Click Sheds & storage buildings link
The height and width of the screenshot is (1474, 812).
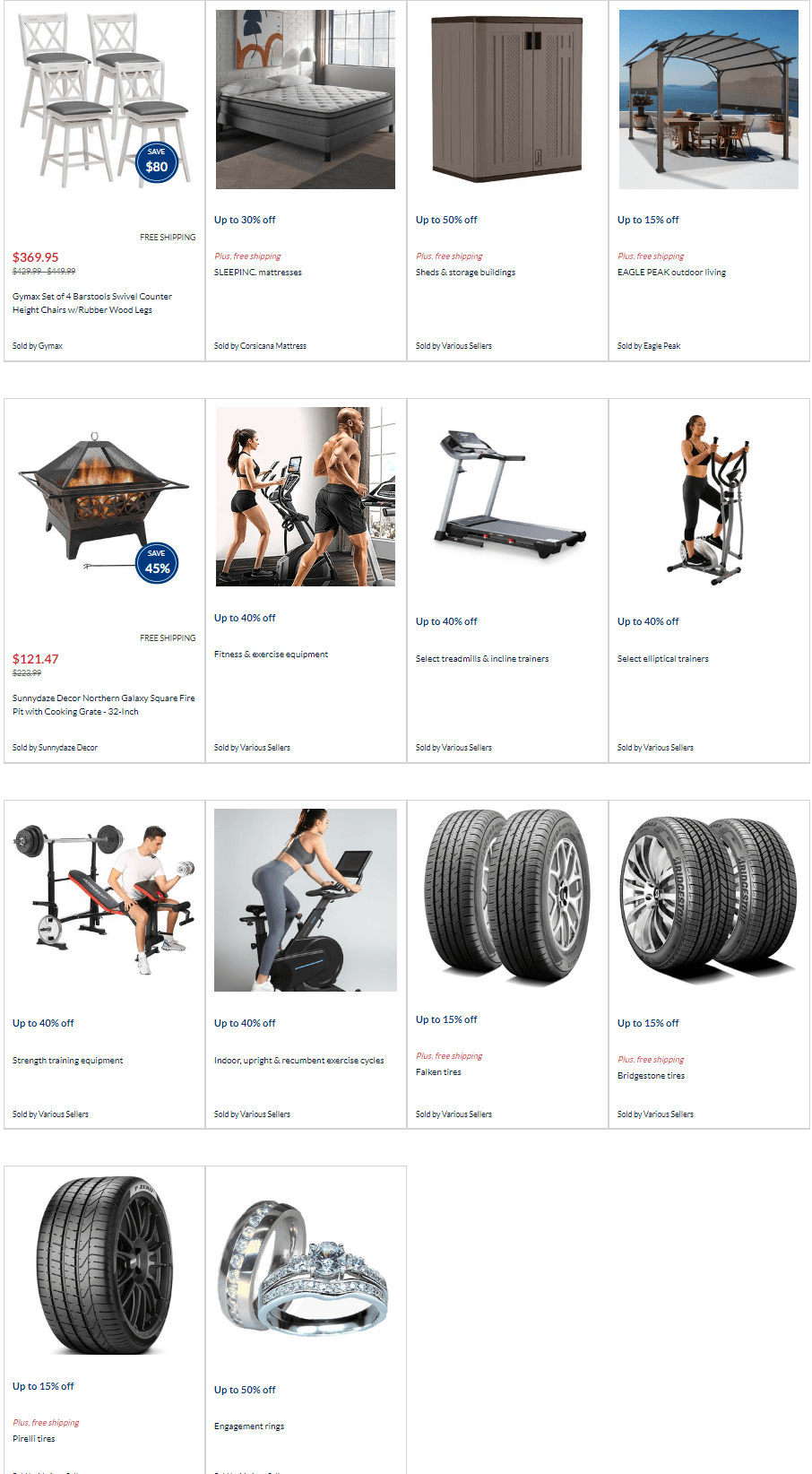point(465,273)
